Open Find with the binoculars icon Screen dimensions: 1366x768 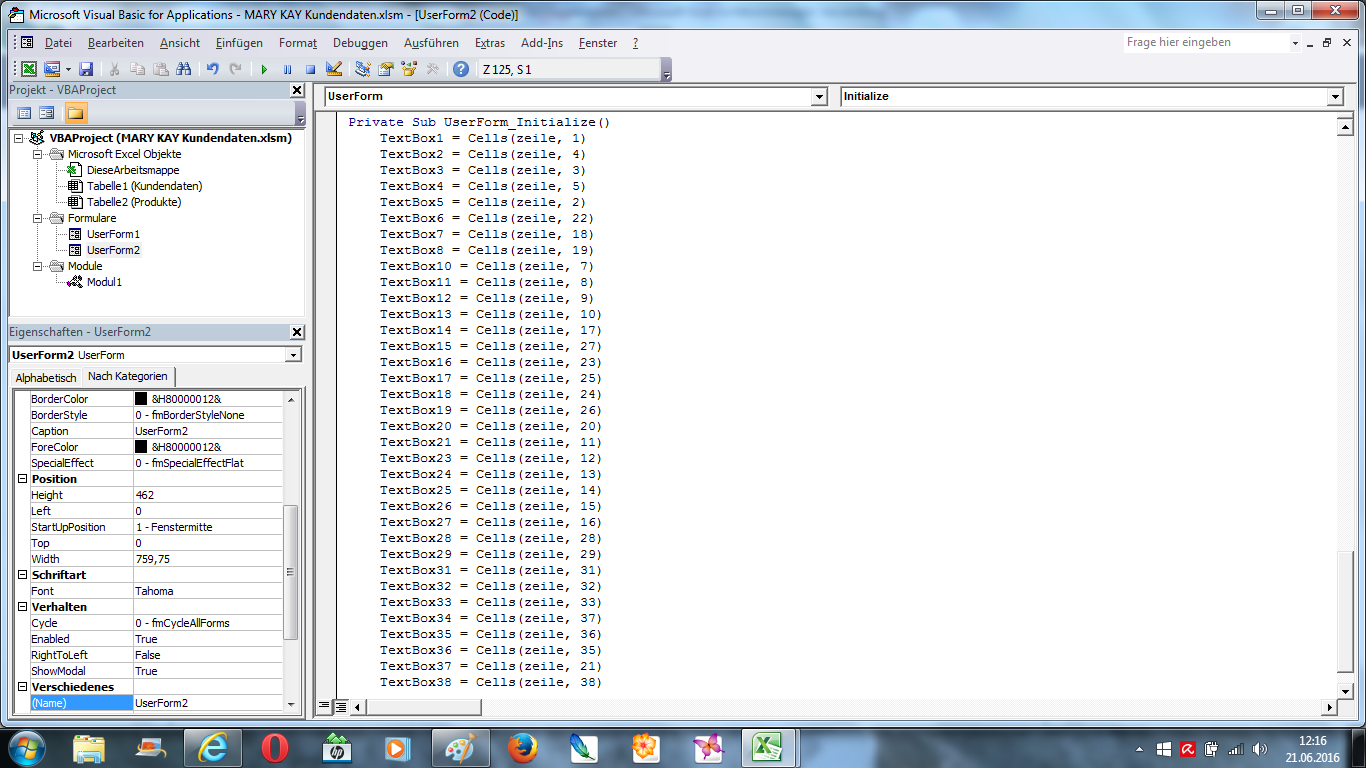pos(184,69)
